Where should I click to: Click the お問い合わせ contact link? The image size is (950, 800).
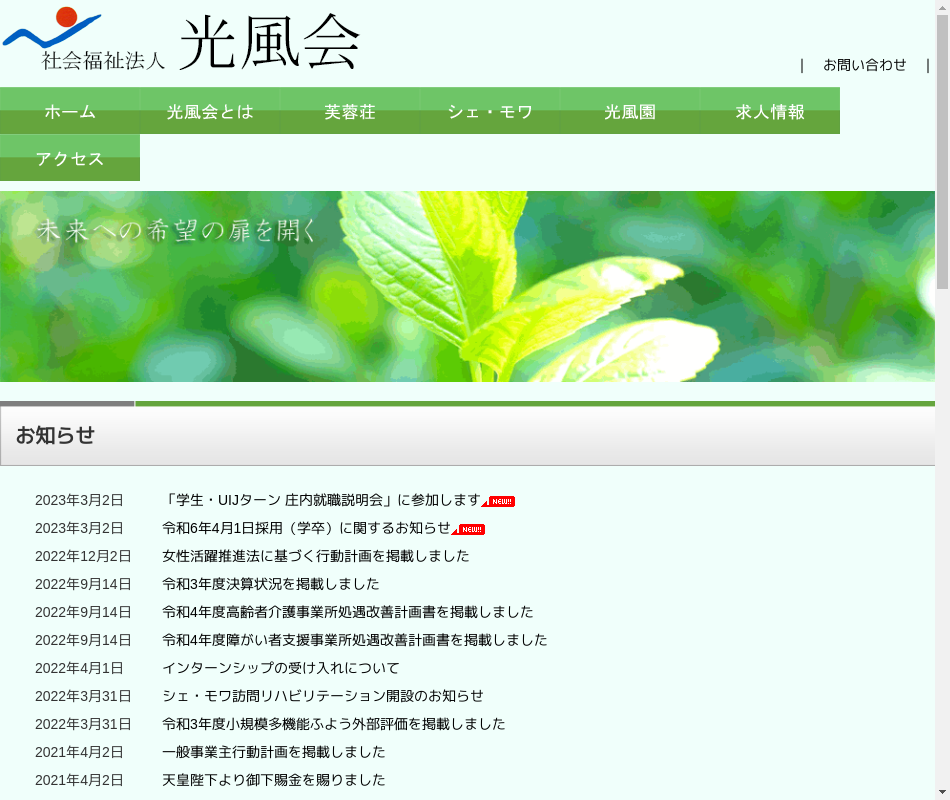tap(864, 65)
